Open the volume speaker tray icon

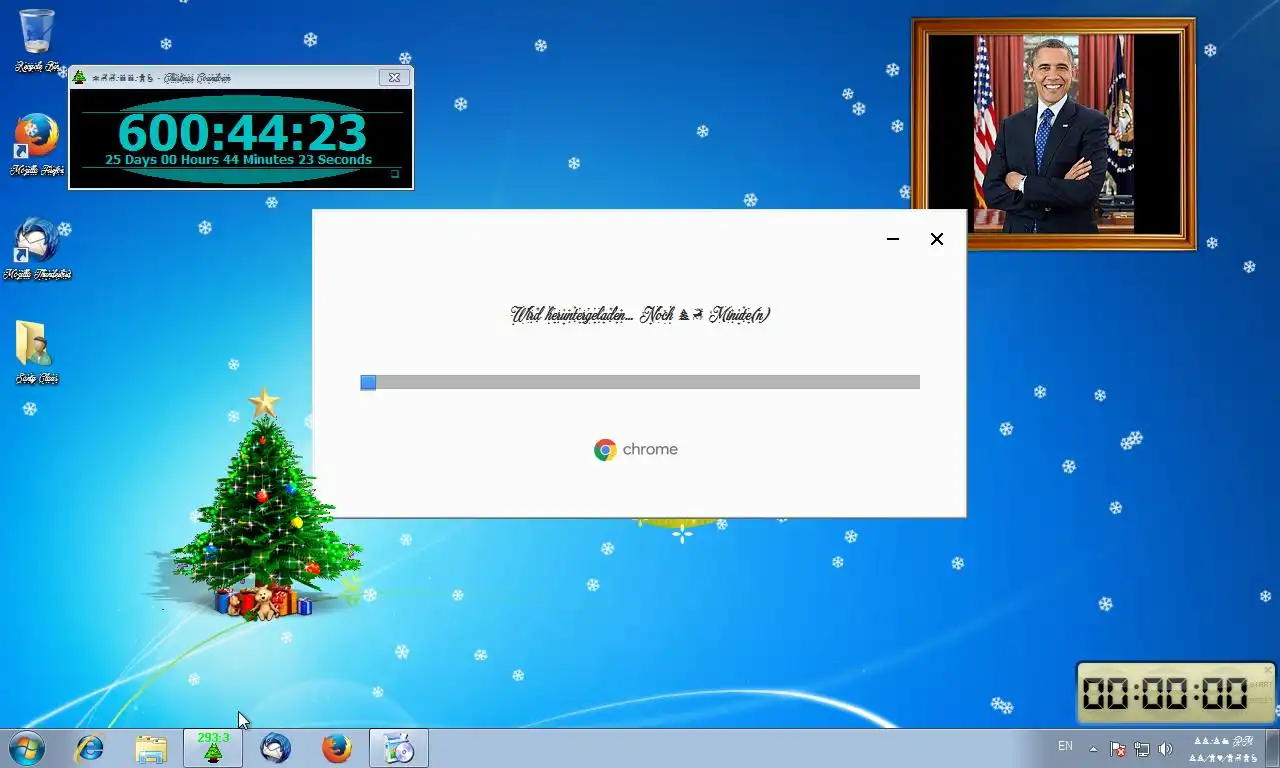(1165, 749)
